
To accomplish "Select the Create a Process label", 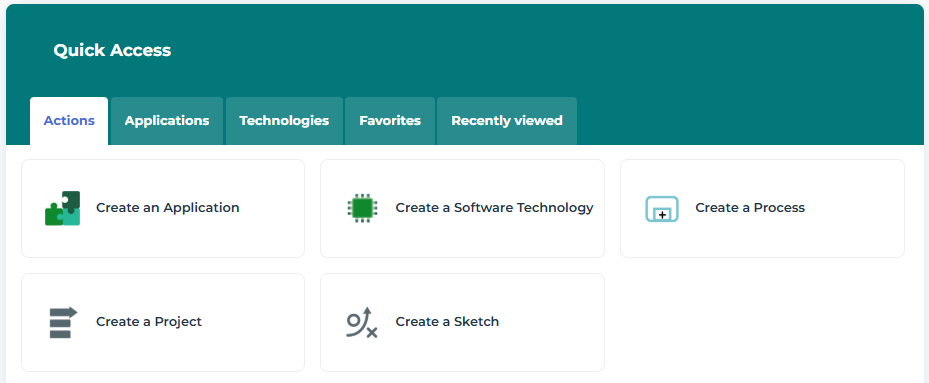I will (x=750, y=208).
